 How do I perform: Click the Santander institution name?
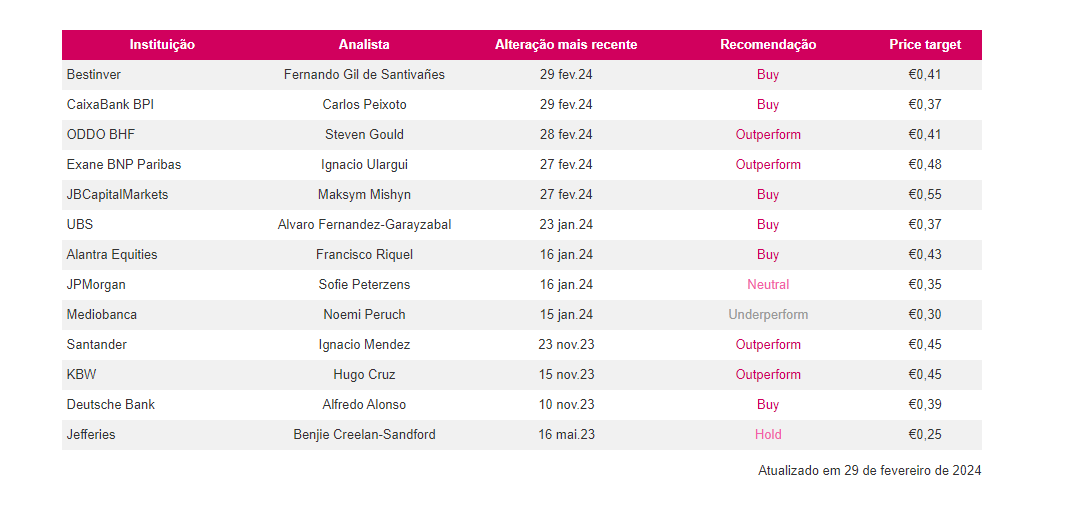(x=97, y=345)
